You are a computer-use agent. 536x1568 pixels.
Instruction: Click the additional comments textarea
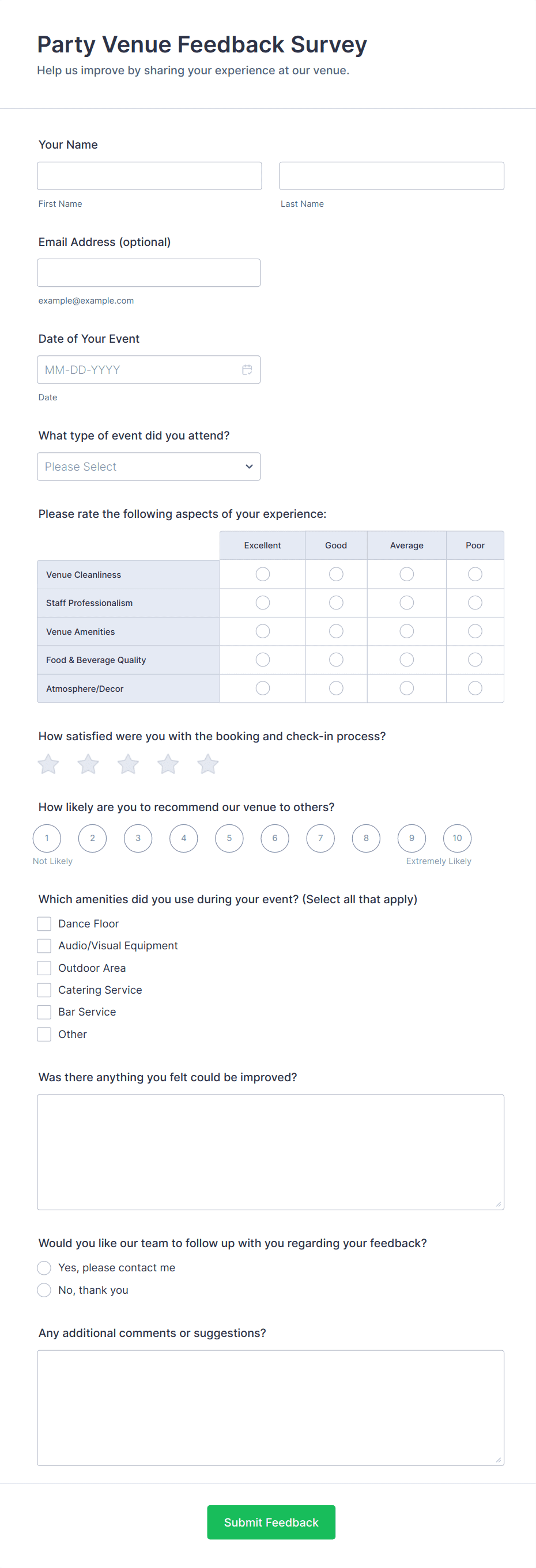coord(270,1407)
